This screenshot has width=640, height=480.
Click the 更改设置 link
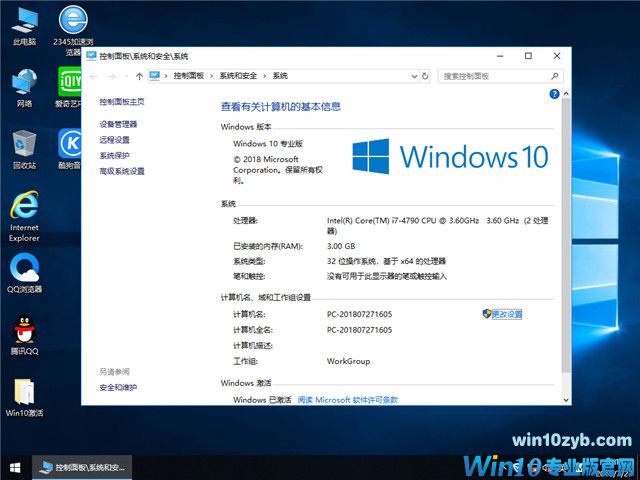click(506, 314)
